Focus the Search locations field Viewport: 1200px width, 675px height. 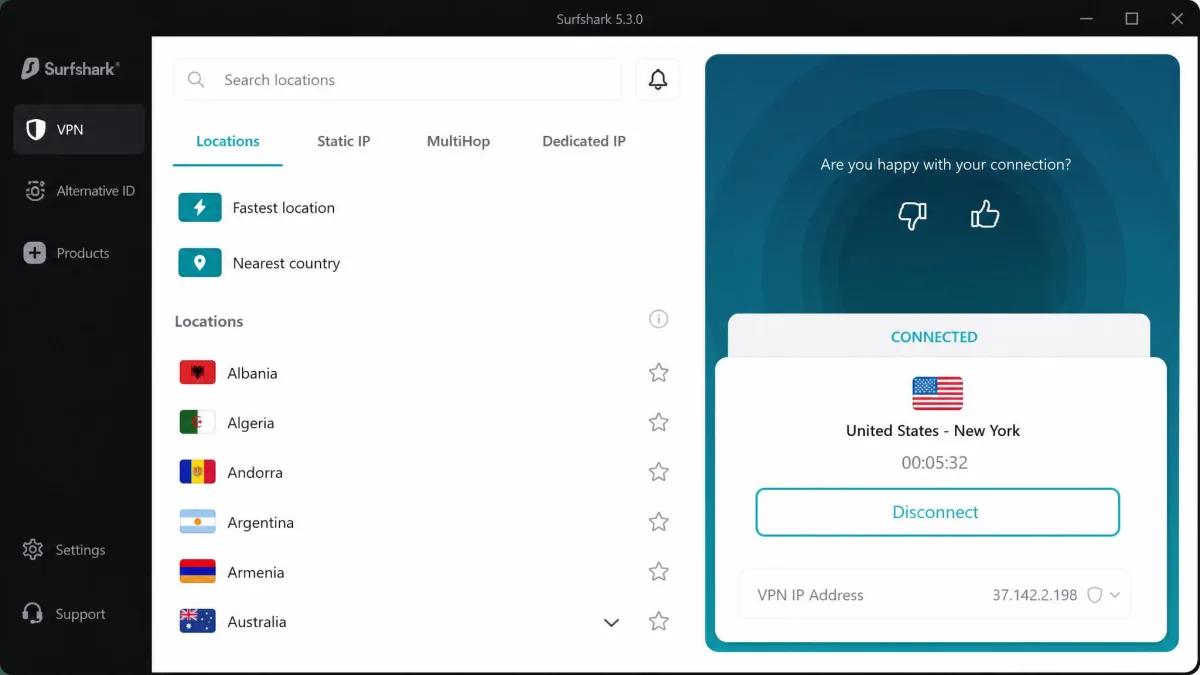[398, 80]
